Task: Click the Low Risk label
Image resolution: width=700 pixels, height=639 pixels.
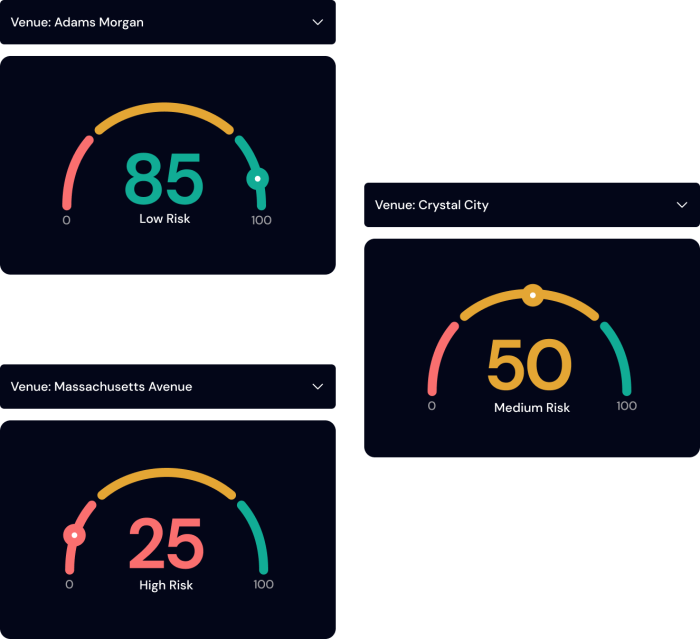Action: [x=165, y=218]
